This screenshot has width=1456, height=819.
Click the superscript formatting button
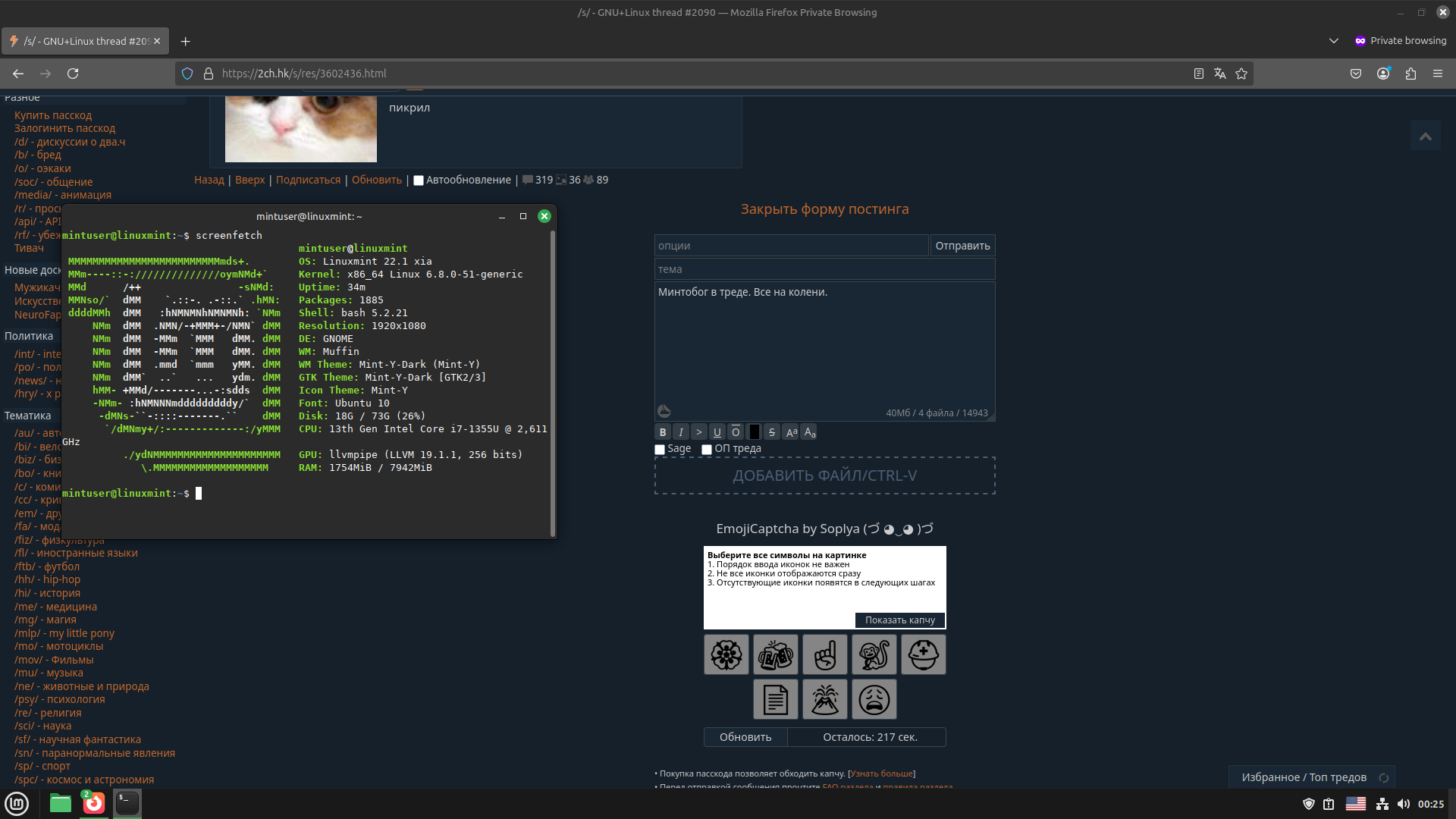(x=791, y=432)
